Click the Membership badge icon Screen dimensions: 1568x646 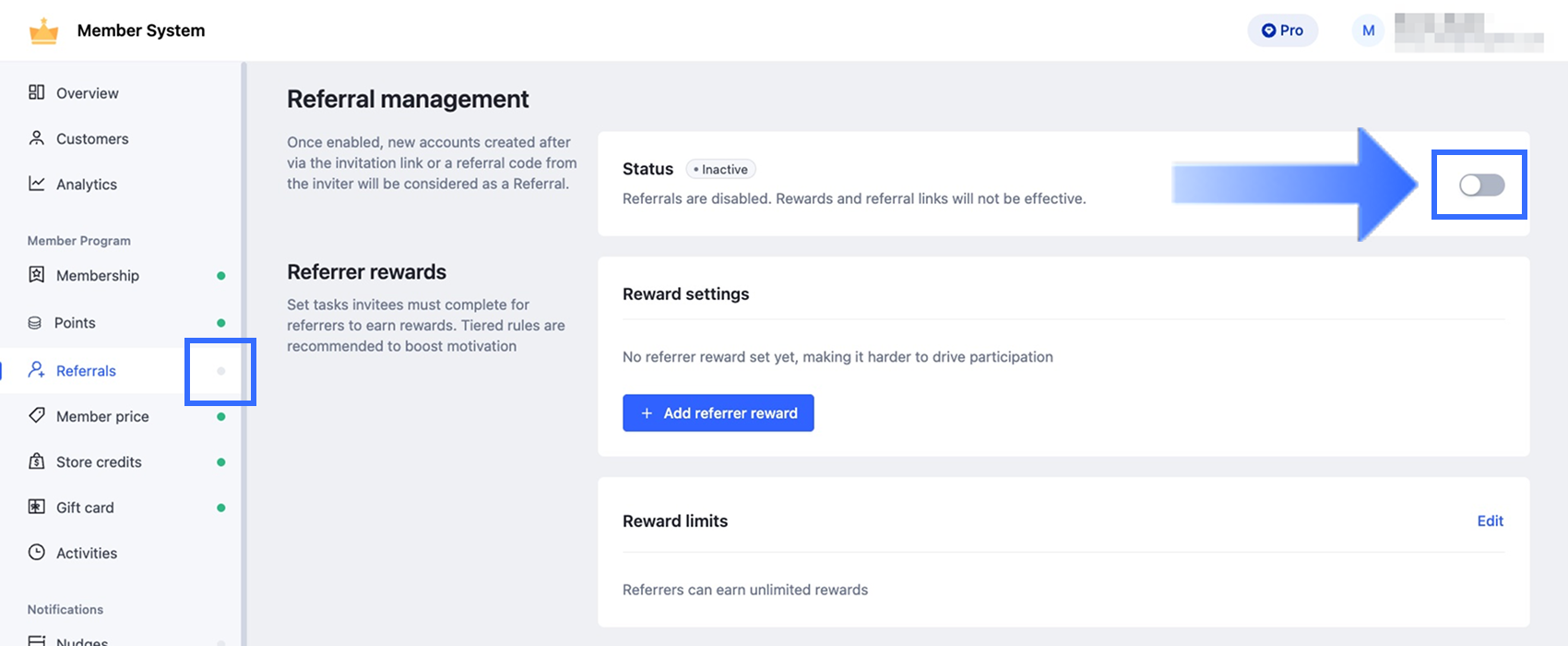click(37, 275)
